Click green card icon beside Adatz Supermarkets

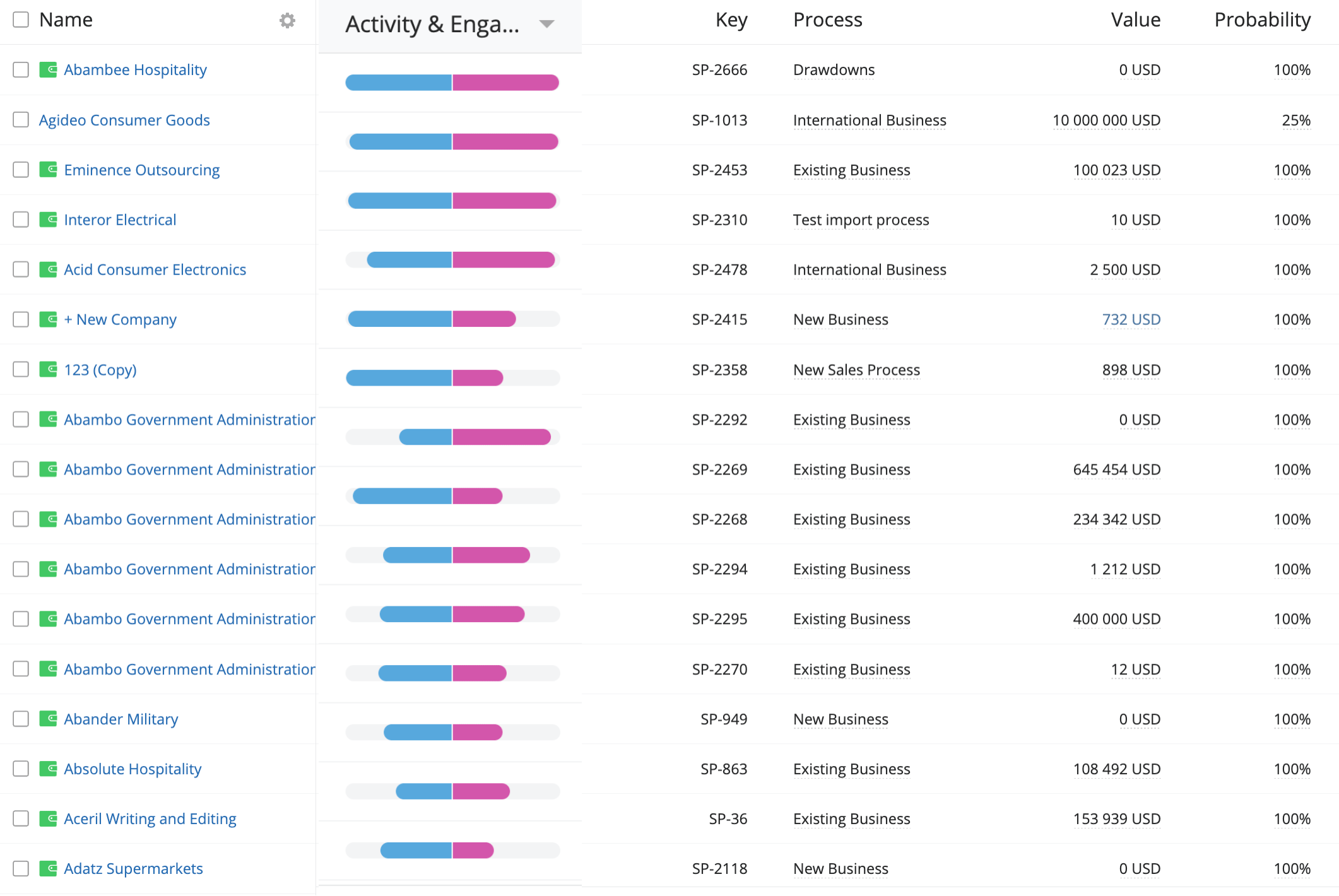[48, 868]
